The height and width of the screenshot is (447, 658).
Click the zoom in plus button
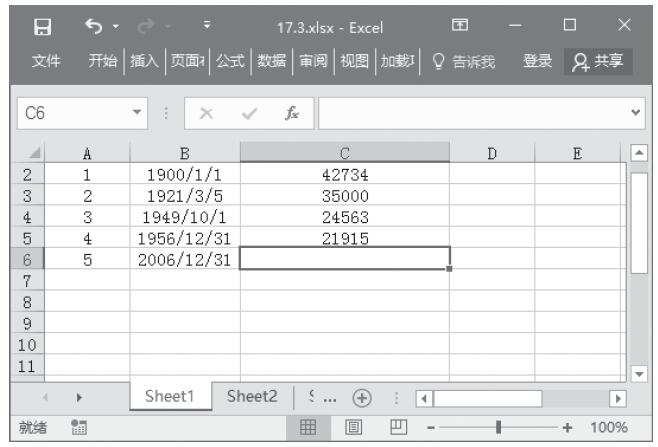pyautogui.click(x=568, y=427)
